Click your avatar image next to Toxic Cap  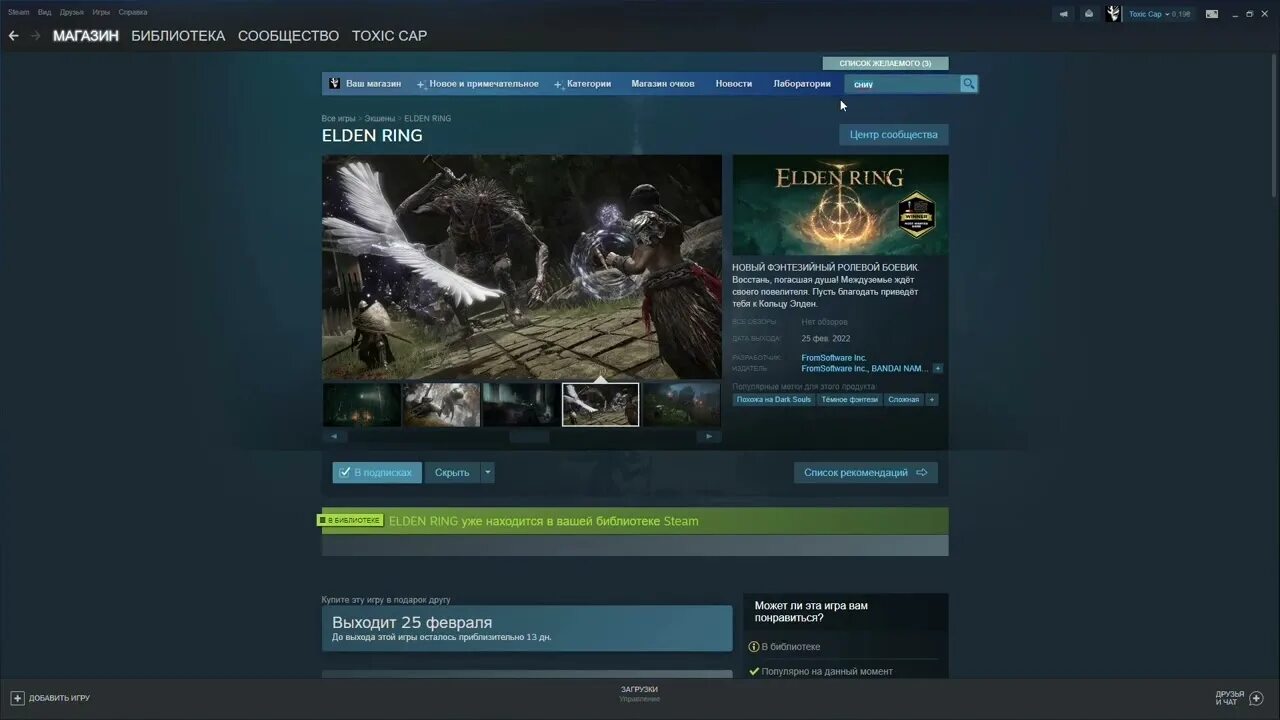coord(1112,13)
